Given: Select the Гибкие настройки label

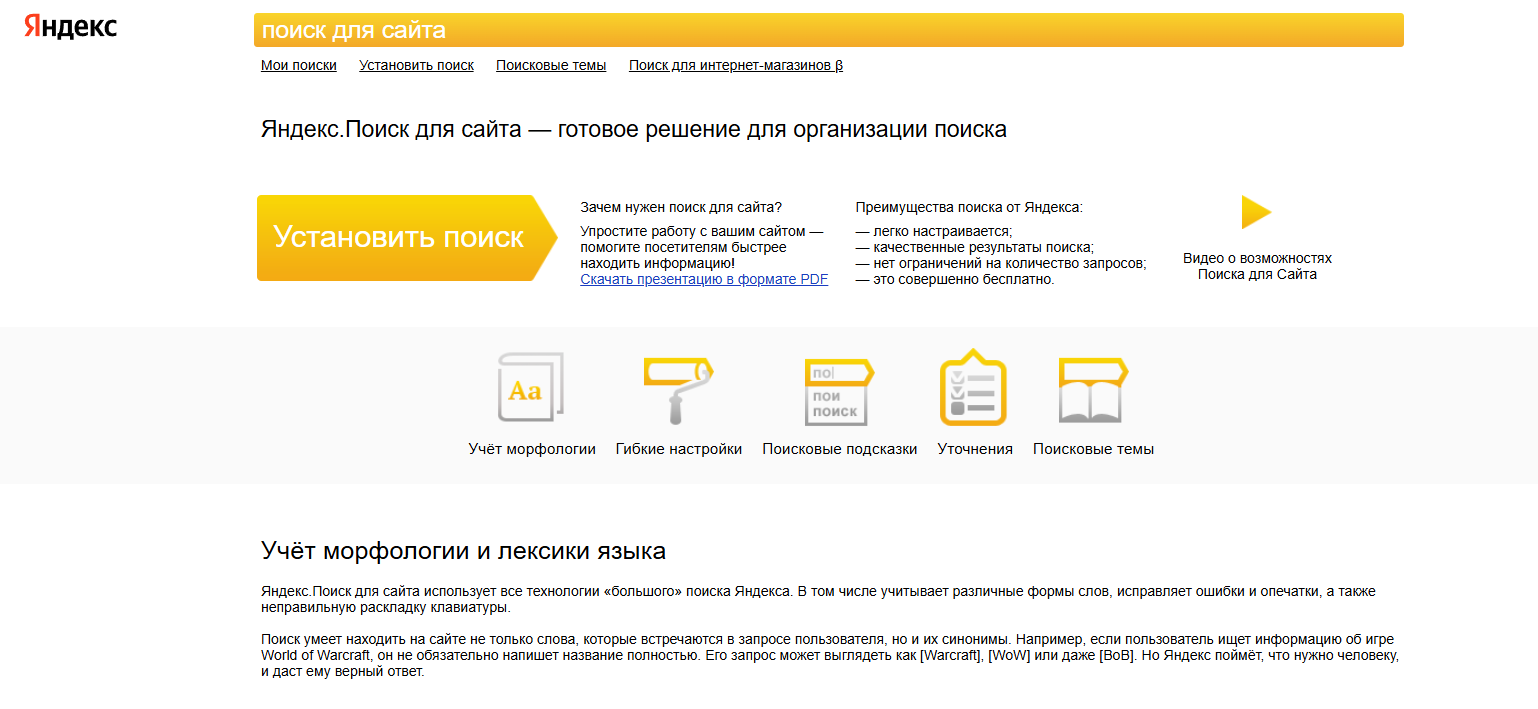Looking at the screenshot, I should point(679,449).
